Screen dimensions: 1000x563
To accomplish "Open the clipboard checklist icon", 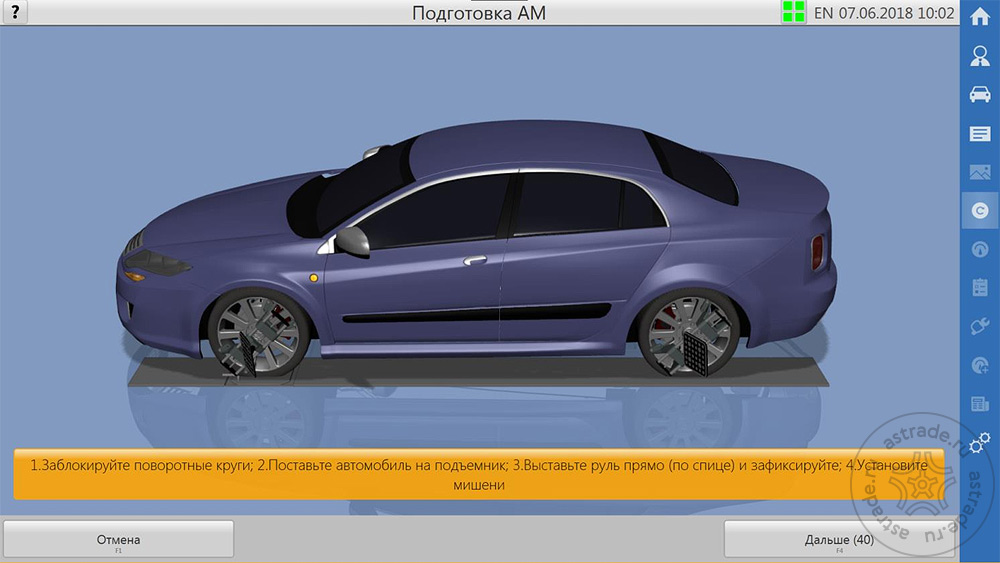I will 980,288.
